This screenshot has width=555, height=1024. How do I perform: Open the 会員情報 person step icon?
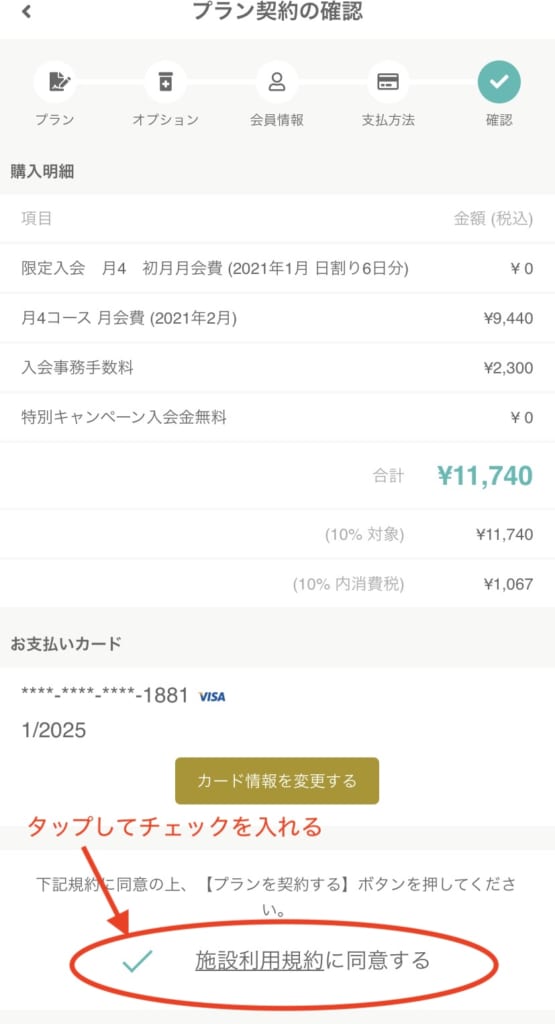(277, 82)
